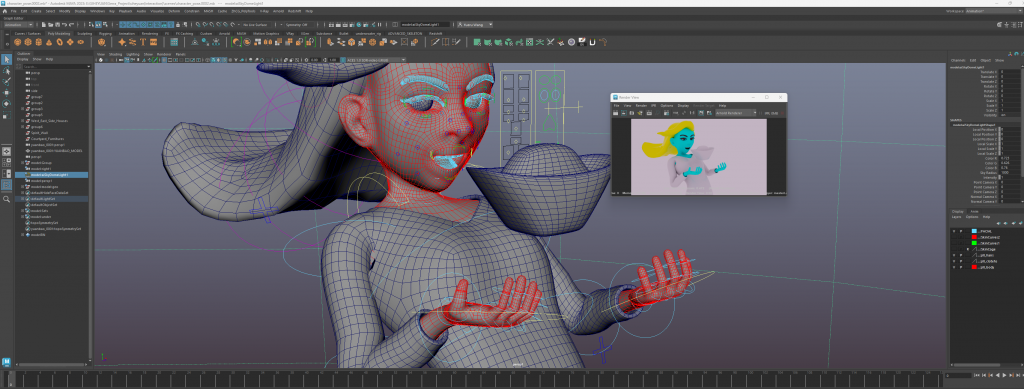Click the red color swatch of pit_body layer
The height and width of the screenshot is (389, 1024).
point(974,268)
